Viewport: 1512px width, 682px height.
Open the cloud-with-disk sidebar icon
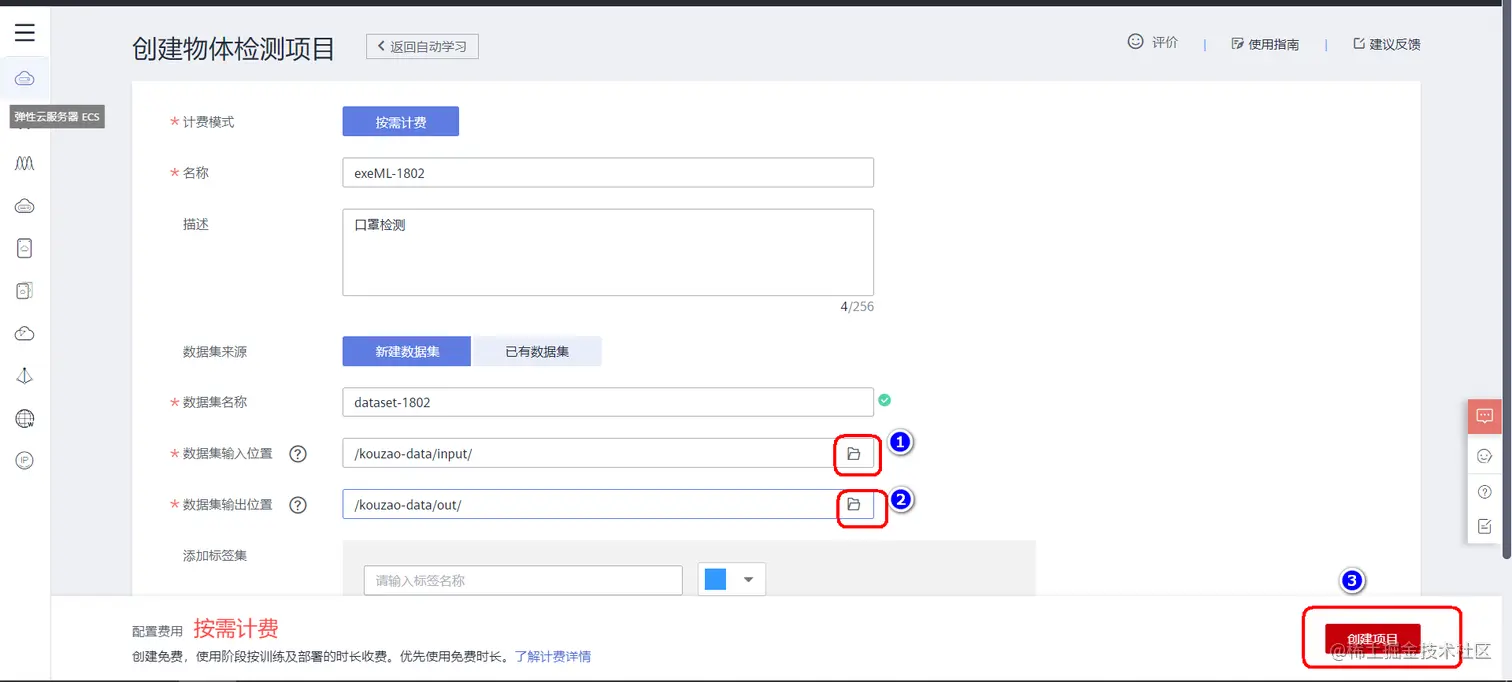coord(25,206)
